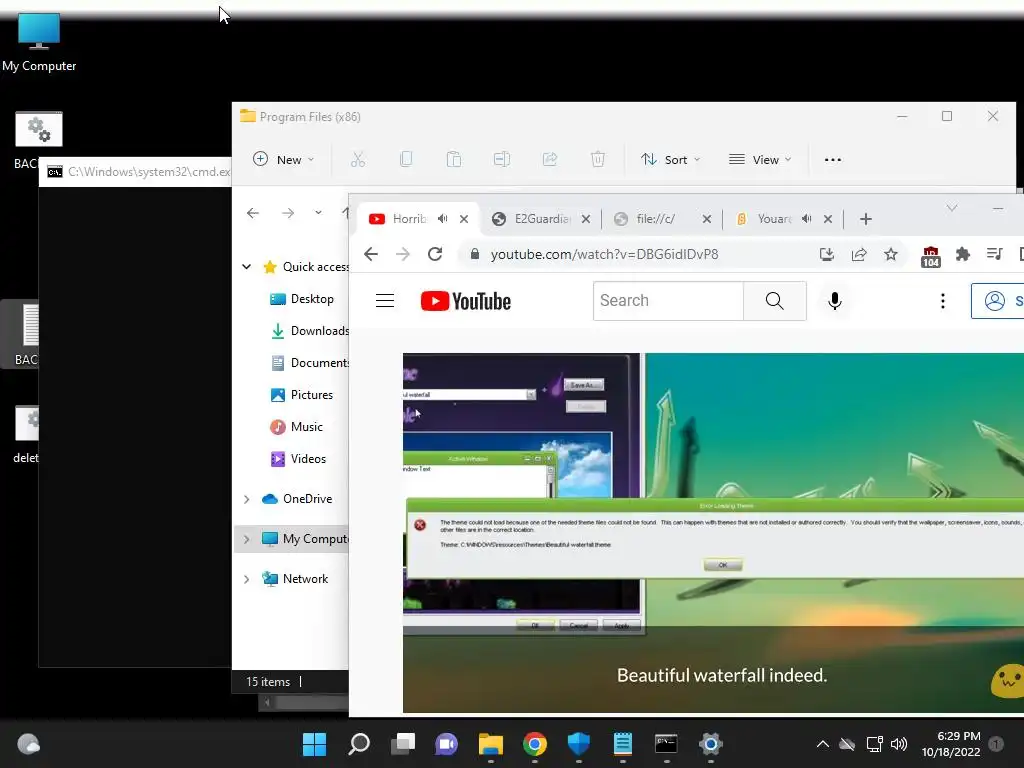Click the browser Forward arrow
This screenshot has height=768, width=1024.
click(403, 254)
